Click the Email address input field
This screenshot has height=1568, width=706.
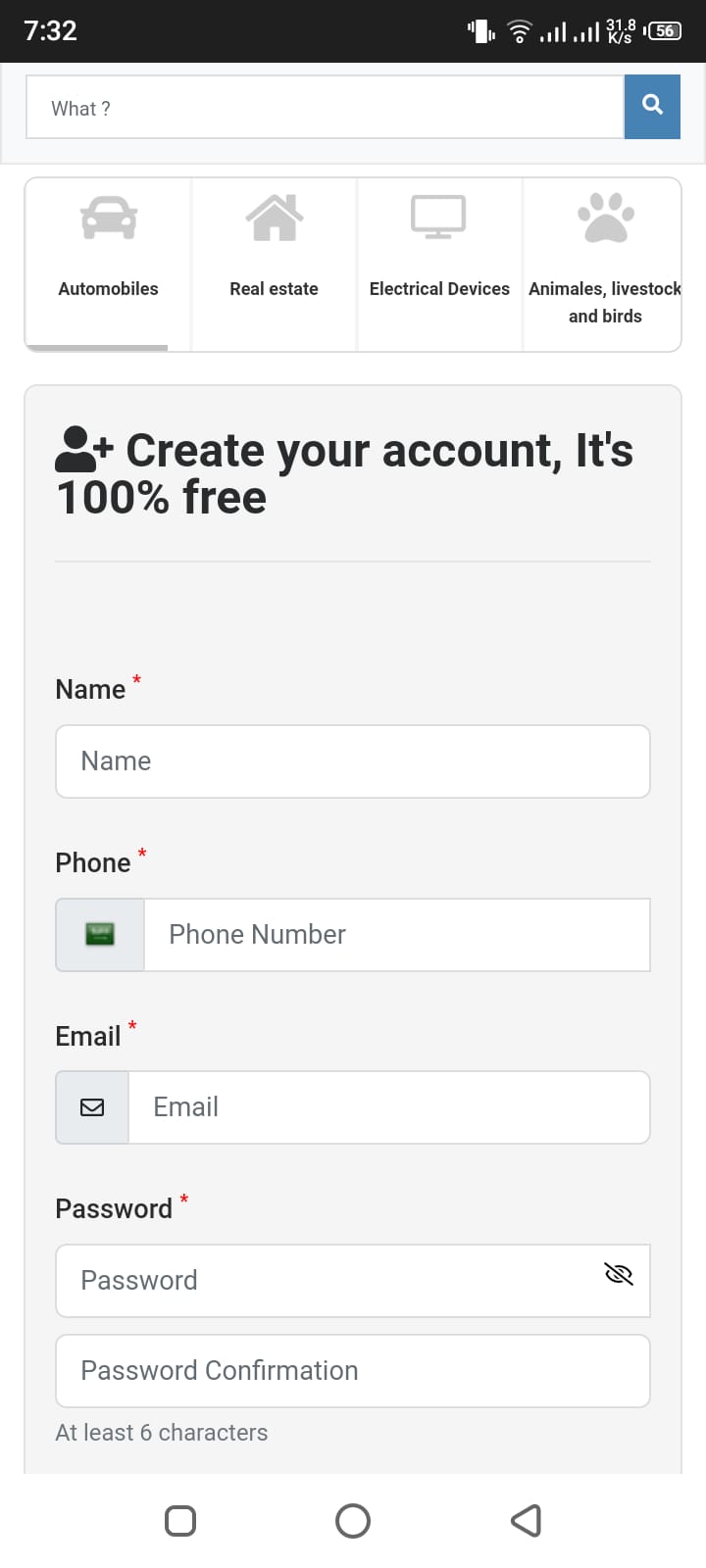(388, 1107)
